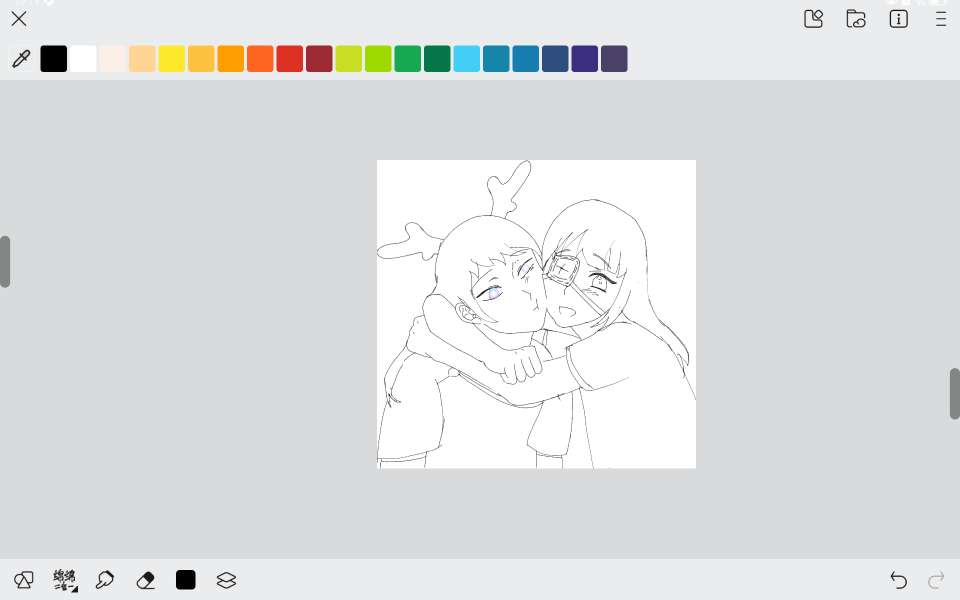
Task: Open the current black color box
Action: tap(185, 580)
